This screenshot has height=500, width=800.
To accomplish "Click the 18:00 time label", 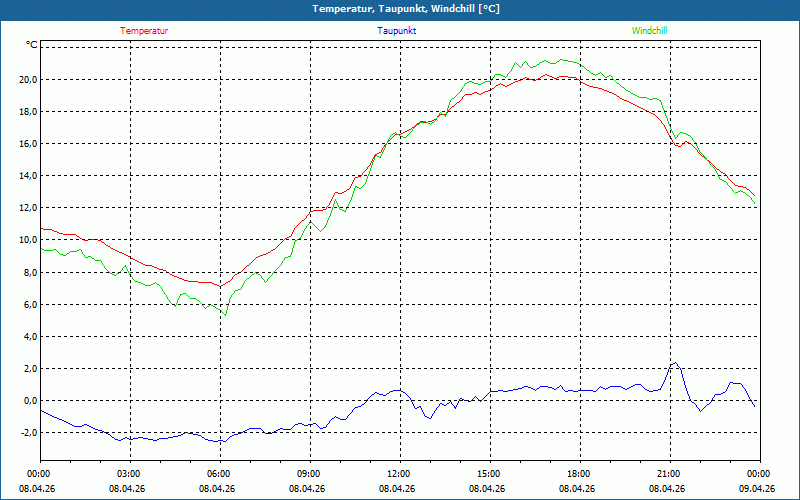I will click(578, 474).
